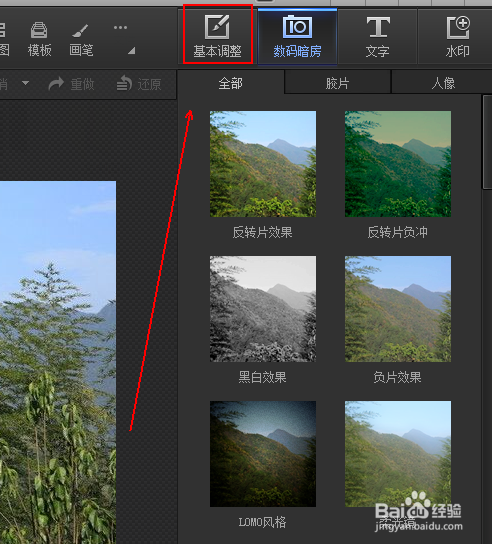The image size is (492, 544).
Task: Click the 黑白效果 label text
Action: pos(263,377)
